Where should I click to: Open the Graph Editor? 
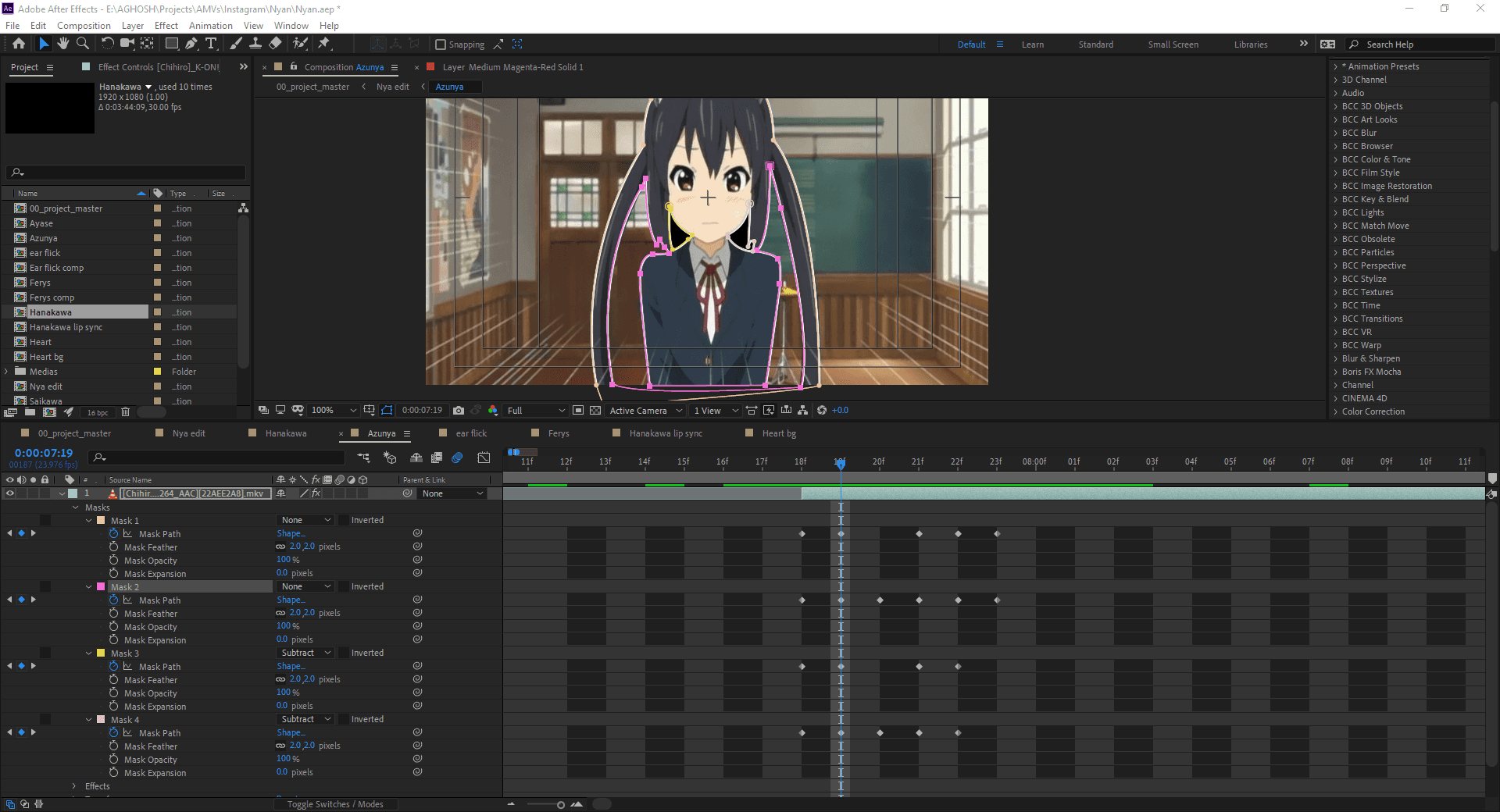(x=484, y=458)
